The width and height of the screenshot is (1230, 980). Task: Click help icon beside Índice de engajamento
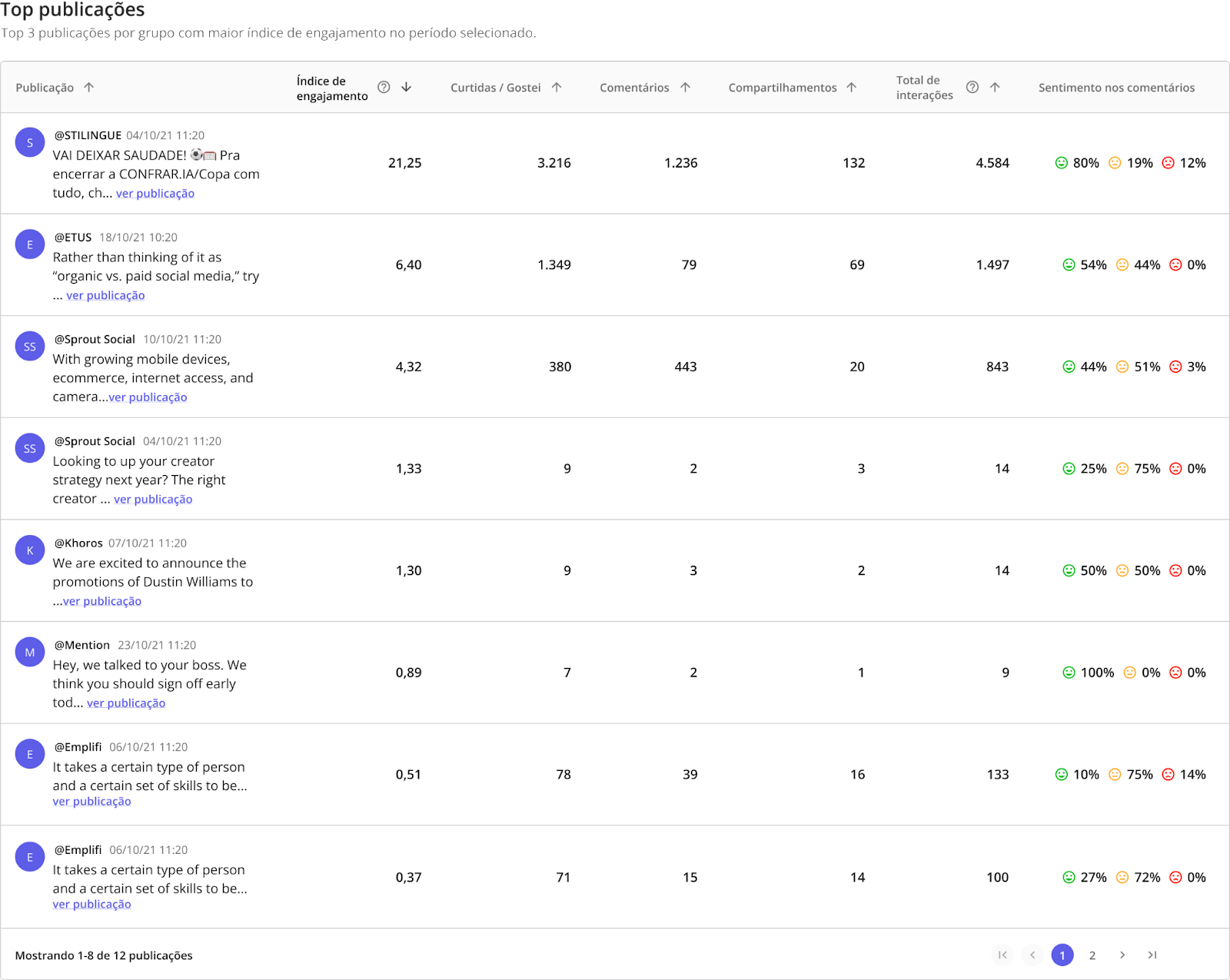(x=384, y=88)
